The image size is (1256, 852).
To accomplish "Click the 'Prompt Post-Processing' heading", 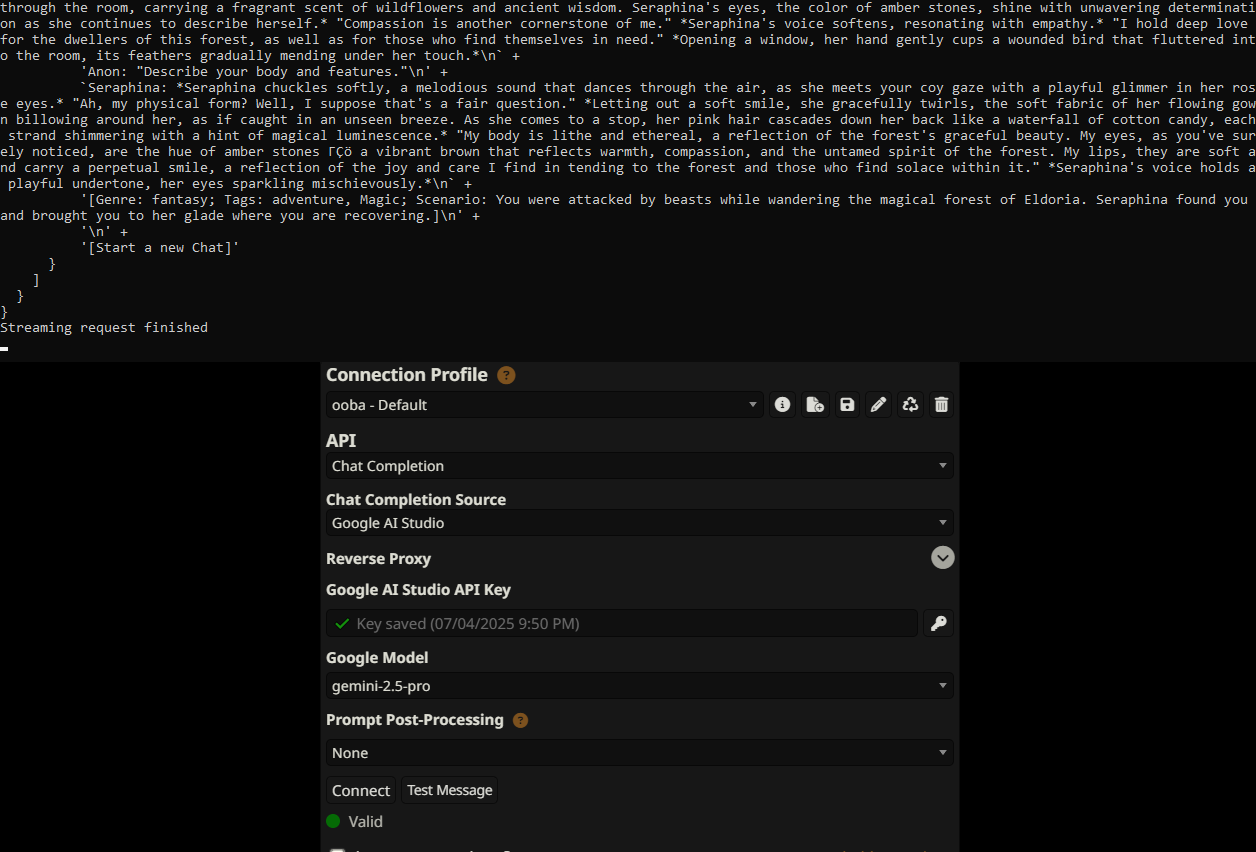I will 415,720.
